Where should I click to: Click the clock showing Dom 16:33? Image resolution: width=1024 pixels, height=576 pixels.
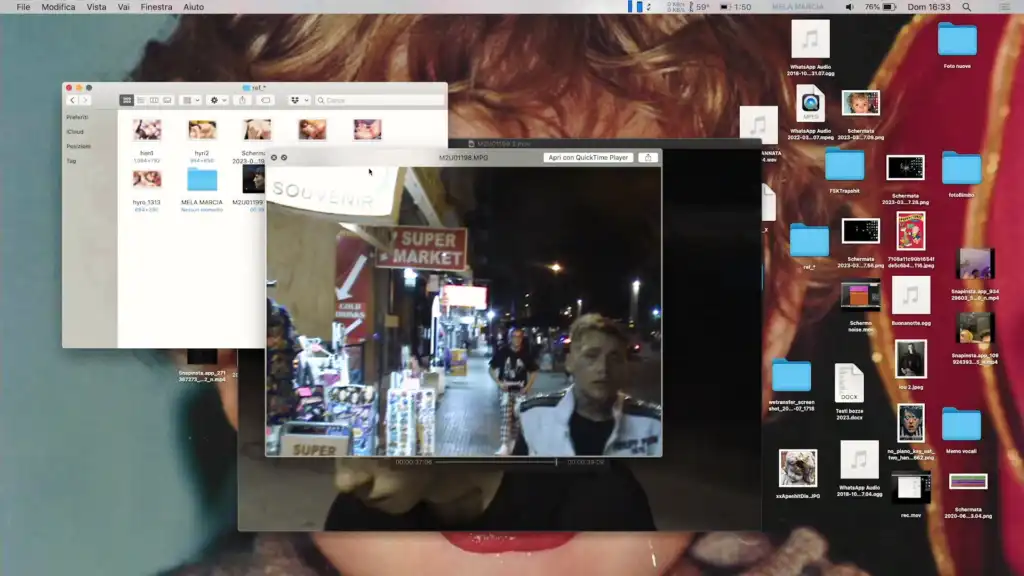929,7
